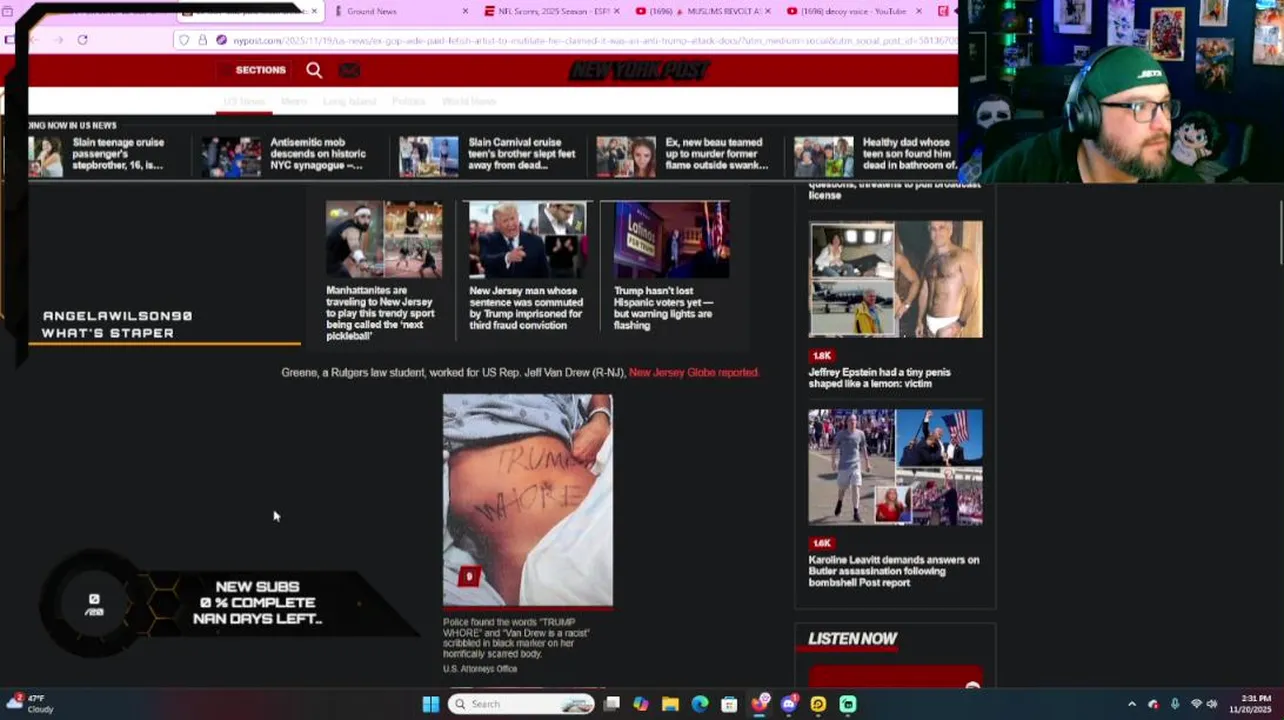Open 'threatens to pull broadcast license' sidebar link
Image resolution: width=1284 pixels, height=720 pixels.
click(895, 190)
